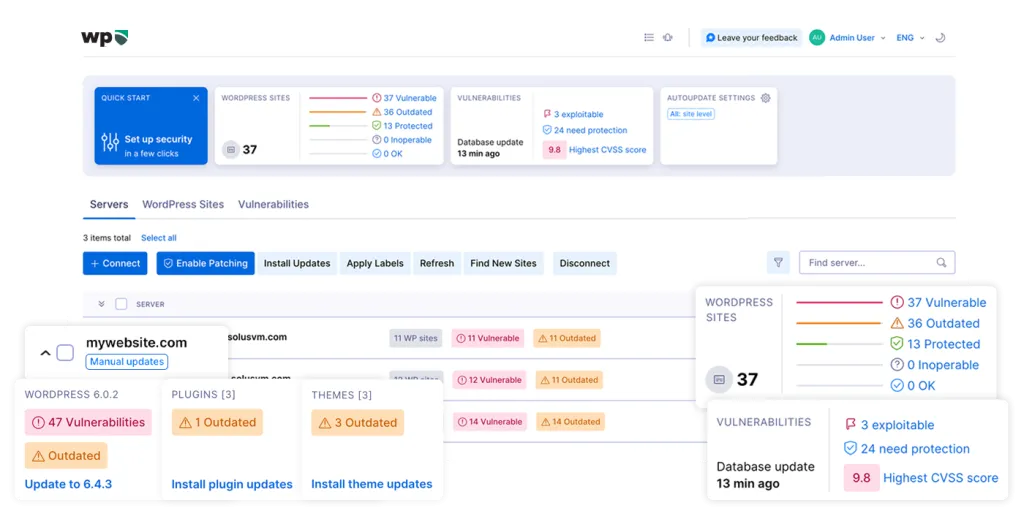The image size is (1024, 519).
Task: Click the WP Guardian shield logo
Action: (x=104, y=38)
